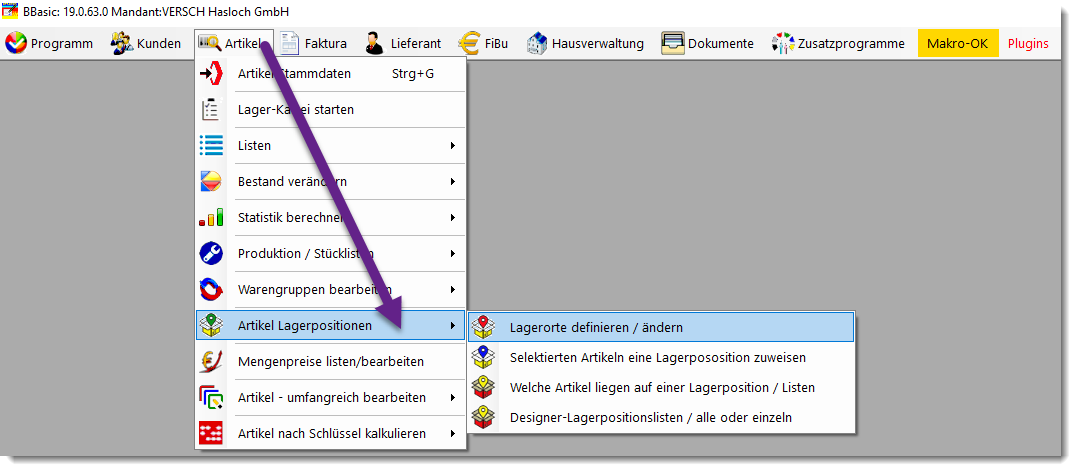This screenshot has width=1076, height=471.
Task: Click the red Schlüssel kalkulieren icon
Action: [x=211, y=433]
